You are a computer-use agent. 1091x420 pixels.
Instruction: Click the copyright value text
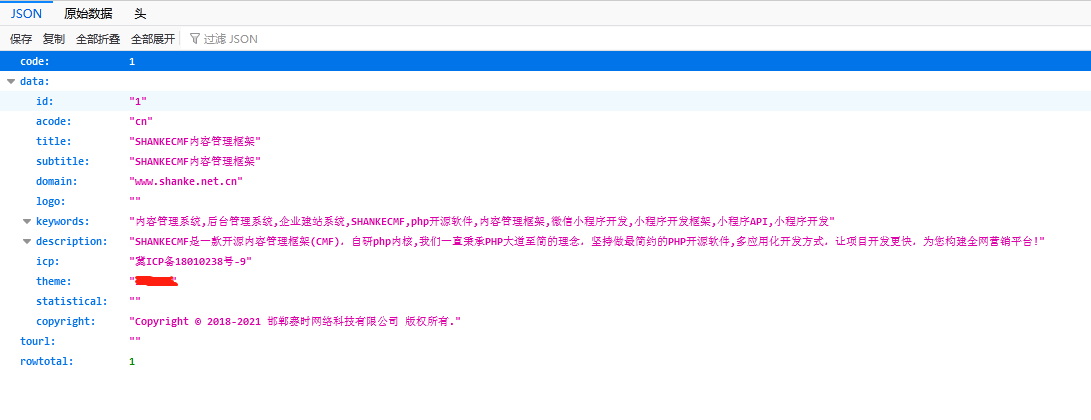[296, 322]
